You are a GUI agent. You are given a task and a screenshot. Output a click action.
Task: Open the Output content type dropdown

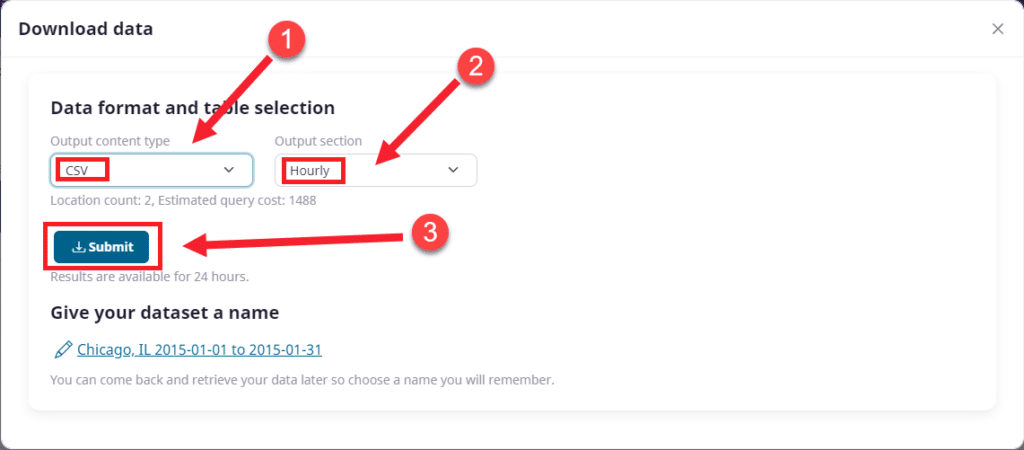pyautogui.click(x=151, y=170)
